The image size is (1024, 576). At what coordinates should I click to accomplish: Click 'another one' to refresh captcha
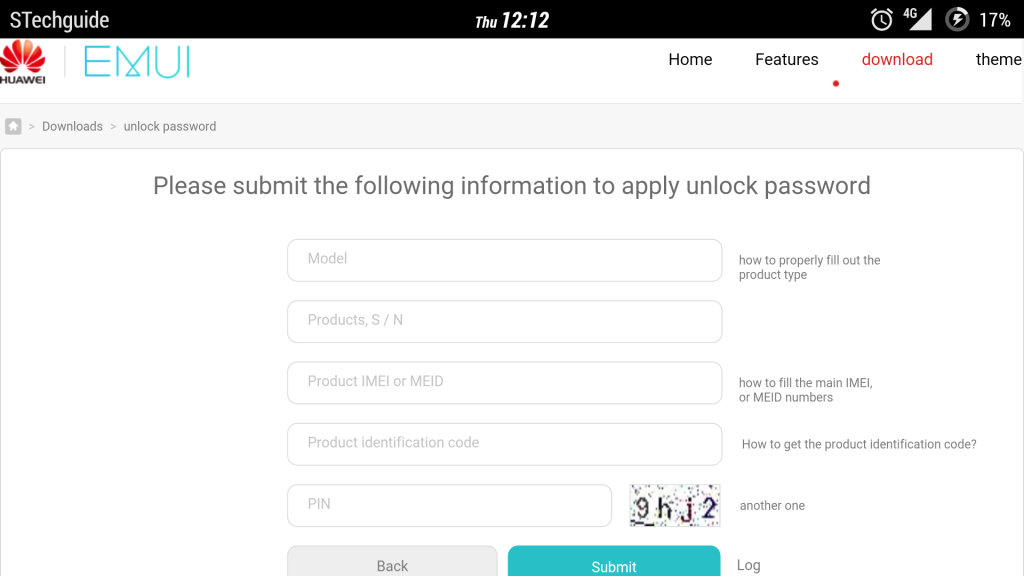(772, 506)
